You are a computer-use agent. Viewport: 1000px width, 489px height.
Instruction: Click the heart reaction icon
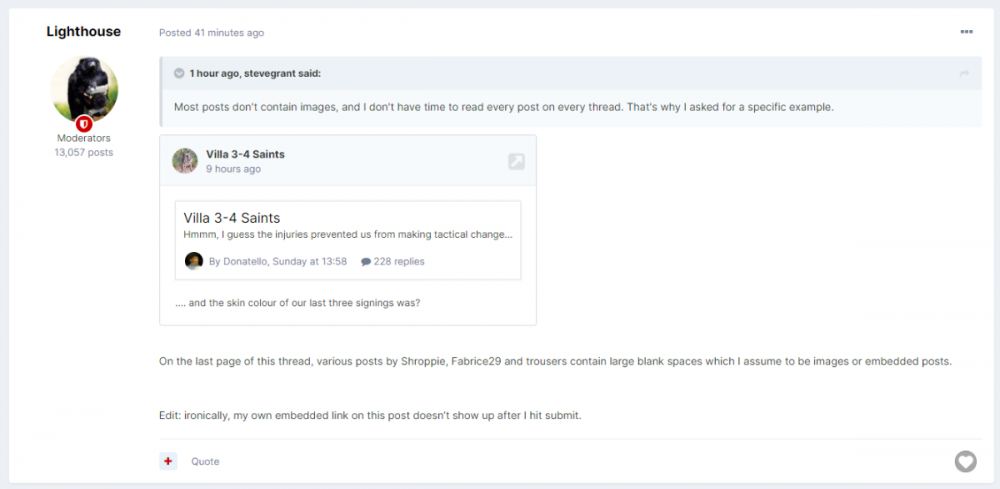(x=965, y=461)
